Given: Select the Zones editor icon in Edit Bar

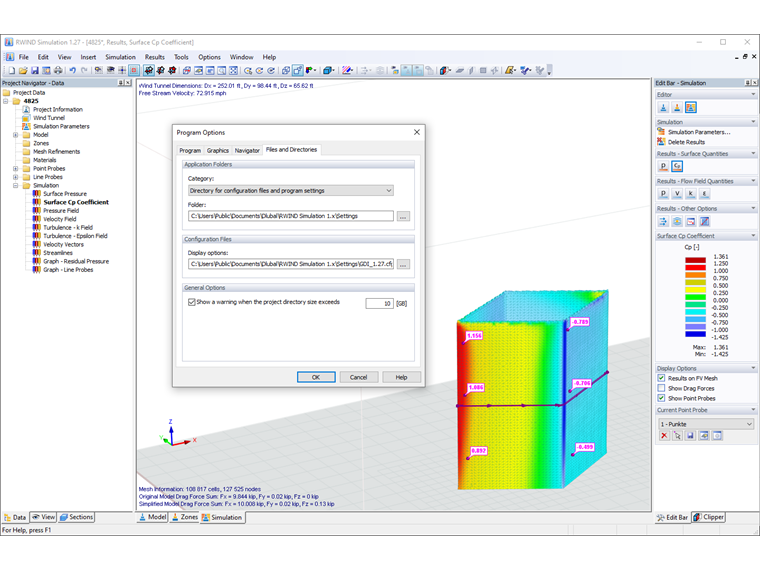Looking at the screenshot, I should point(677,108).
